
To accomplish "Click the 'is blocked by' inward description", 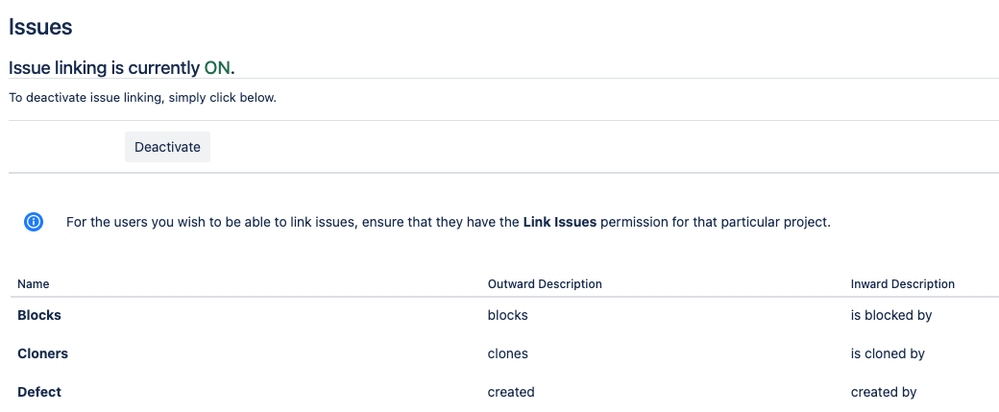I will pos(891,315).
